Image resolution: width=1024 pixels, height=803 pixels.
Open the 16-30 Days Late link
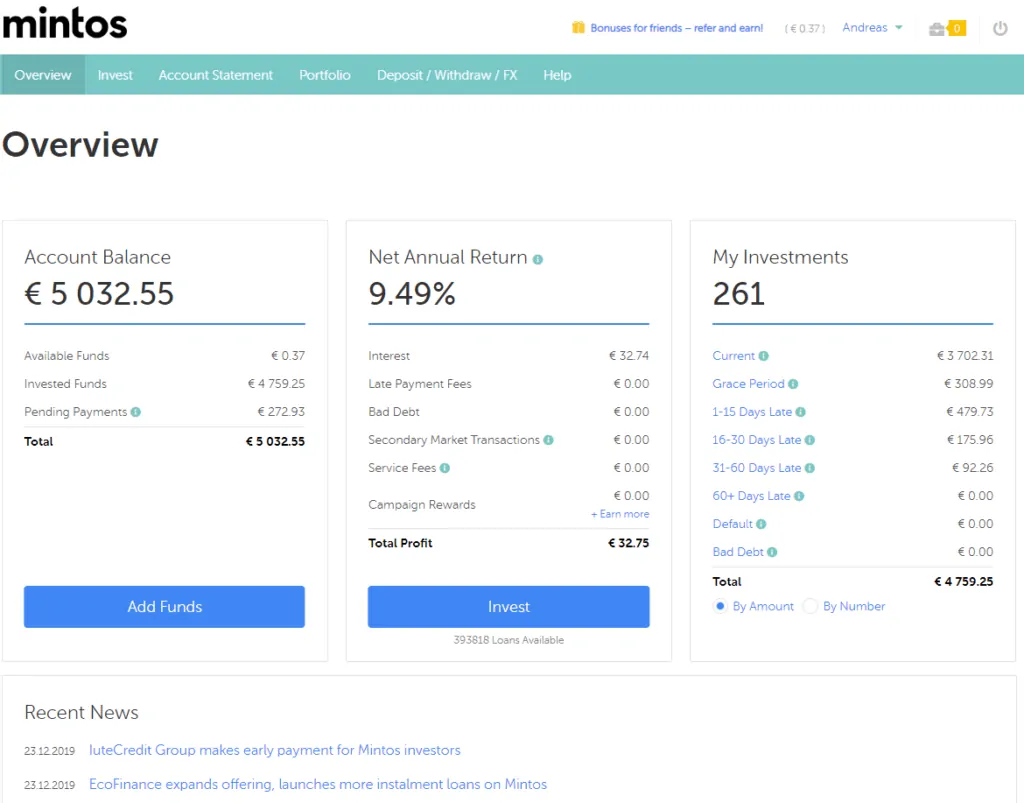coord(757,440)
